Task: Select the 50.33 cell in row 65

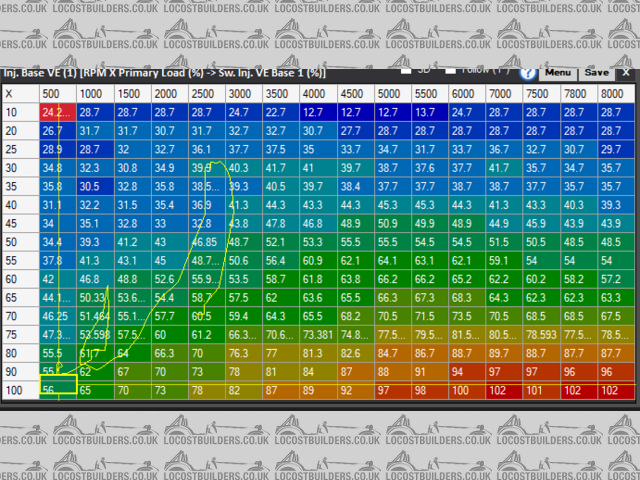Action: tap(95, 297)
